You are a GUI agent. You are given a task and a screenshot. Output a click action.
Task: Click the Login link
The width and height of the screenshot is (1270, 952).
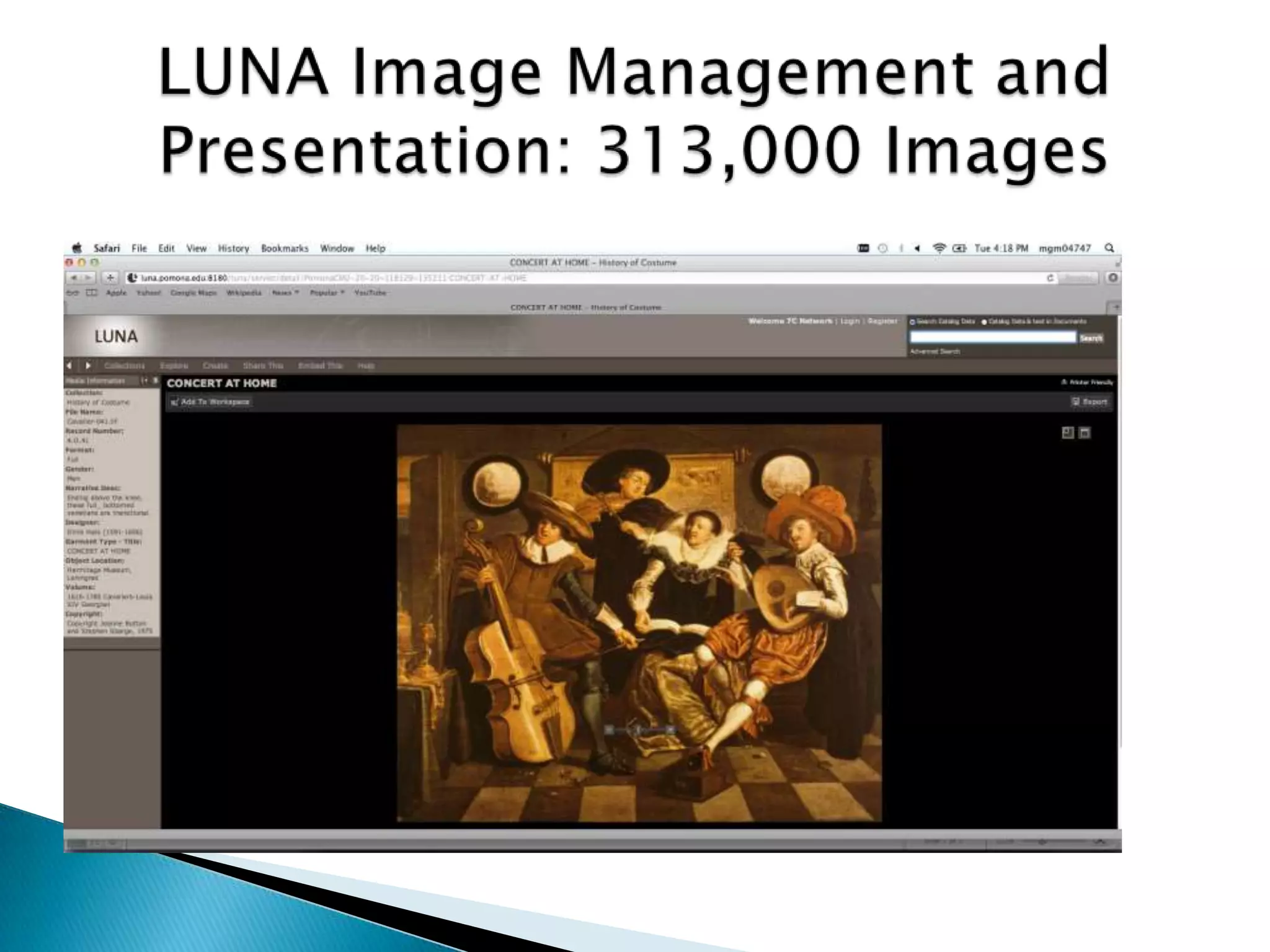(850, 321)
